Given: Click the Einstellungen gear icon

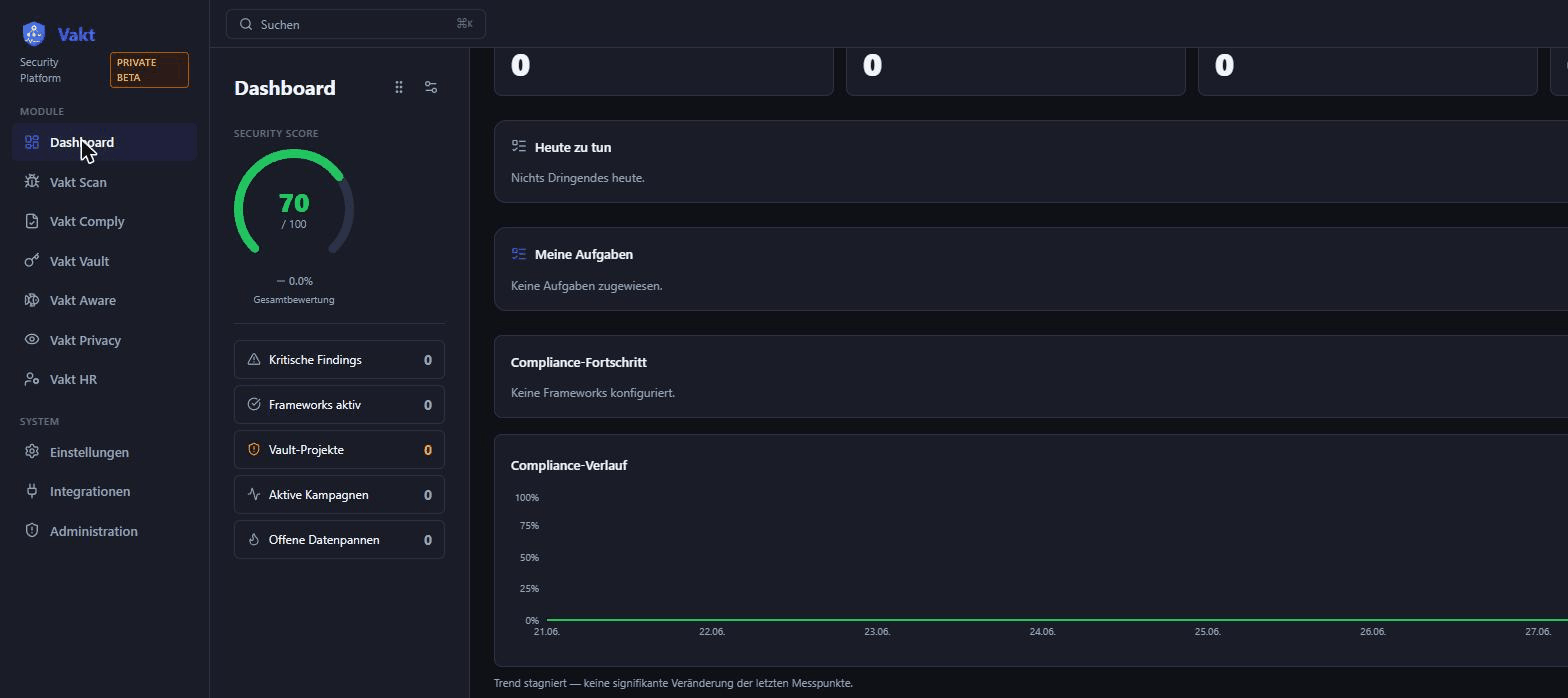Looking at the screenshot, I should [32, 452].
